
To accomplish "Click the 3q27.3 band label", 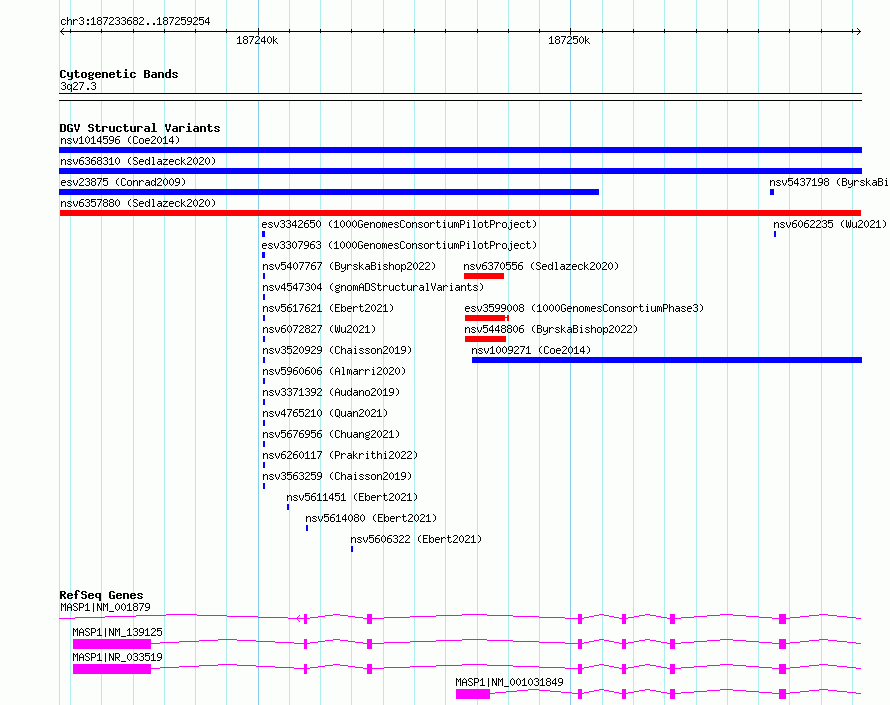I will point(78,86).
